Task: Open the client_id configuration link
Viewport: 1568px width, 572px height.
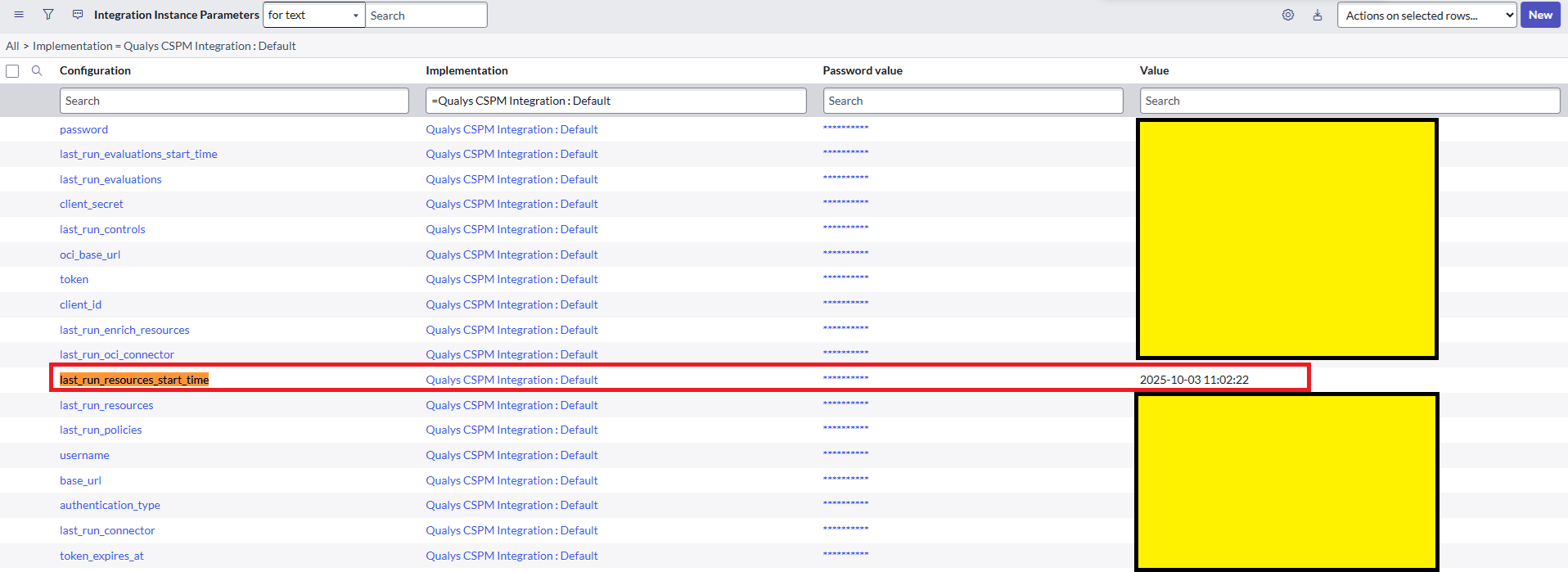Action: 80,304
